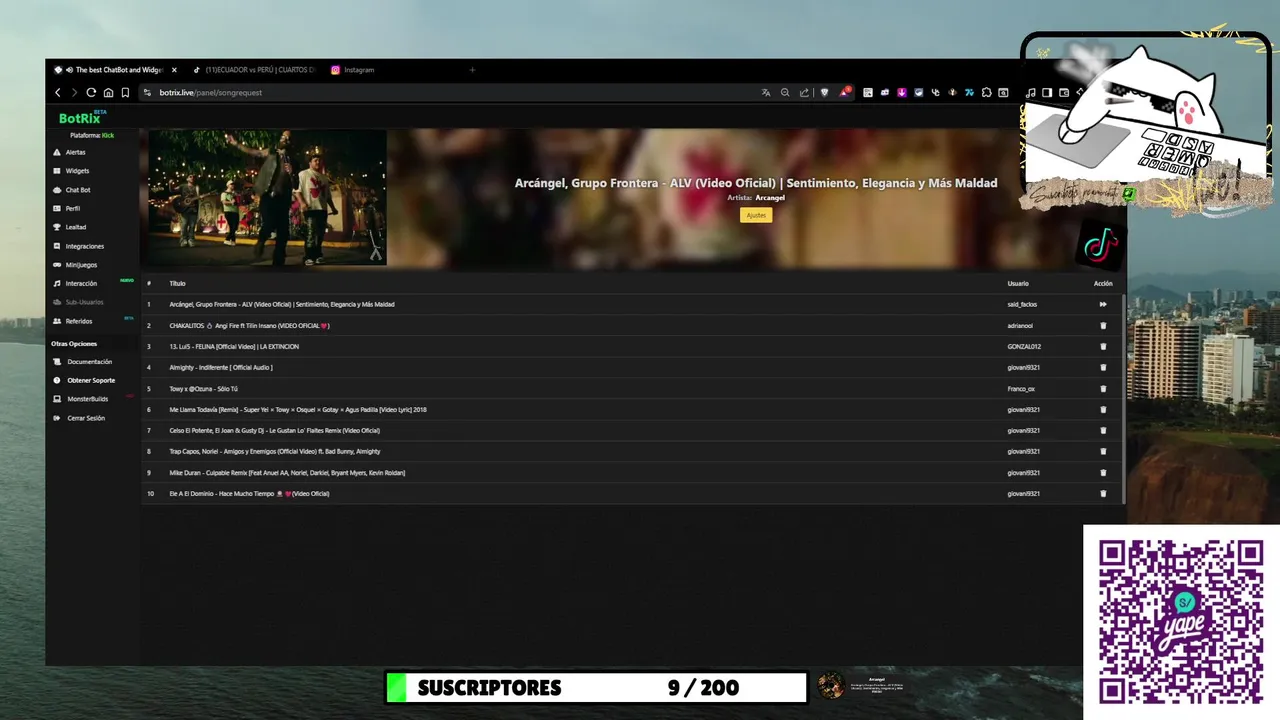Click the song list vertical scrollbar

(1124, 400)
